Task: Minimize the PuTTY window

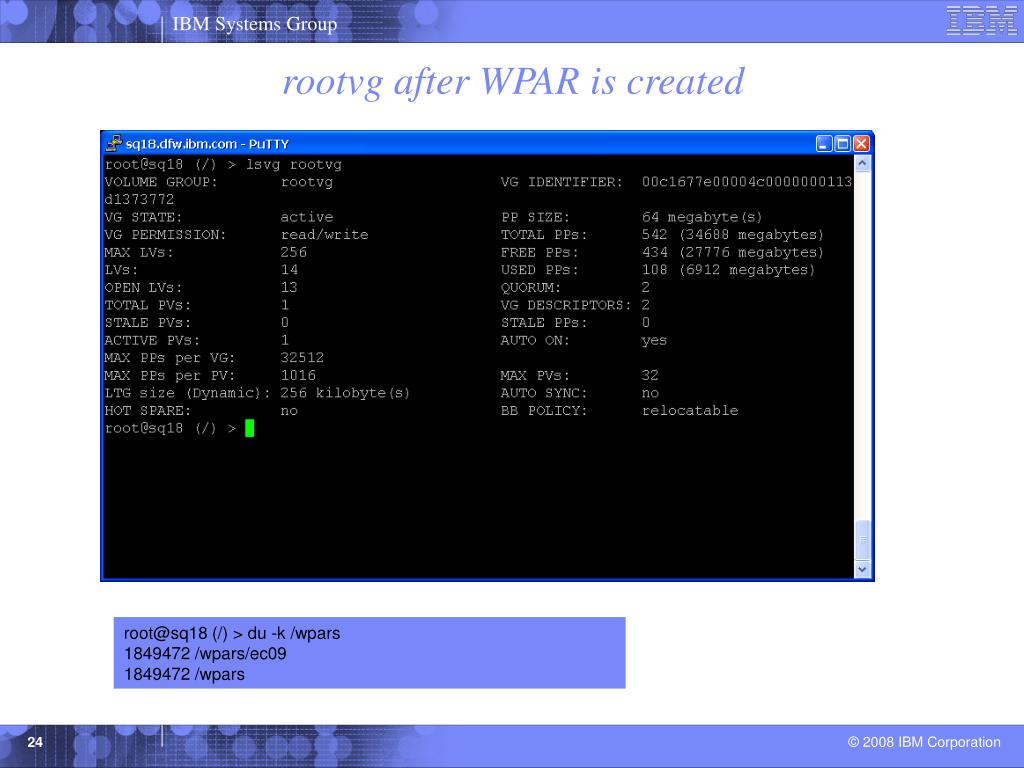Action: [x=824, y=144]
